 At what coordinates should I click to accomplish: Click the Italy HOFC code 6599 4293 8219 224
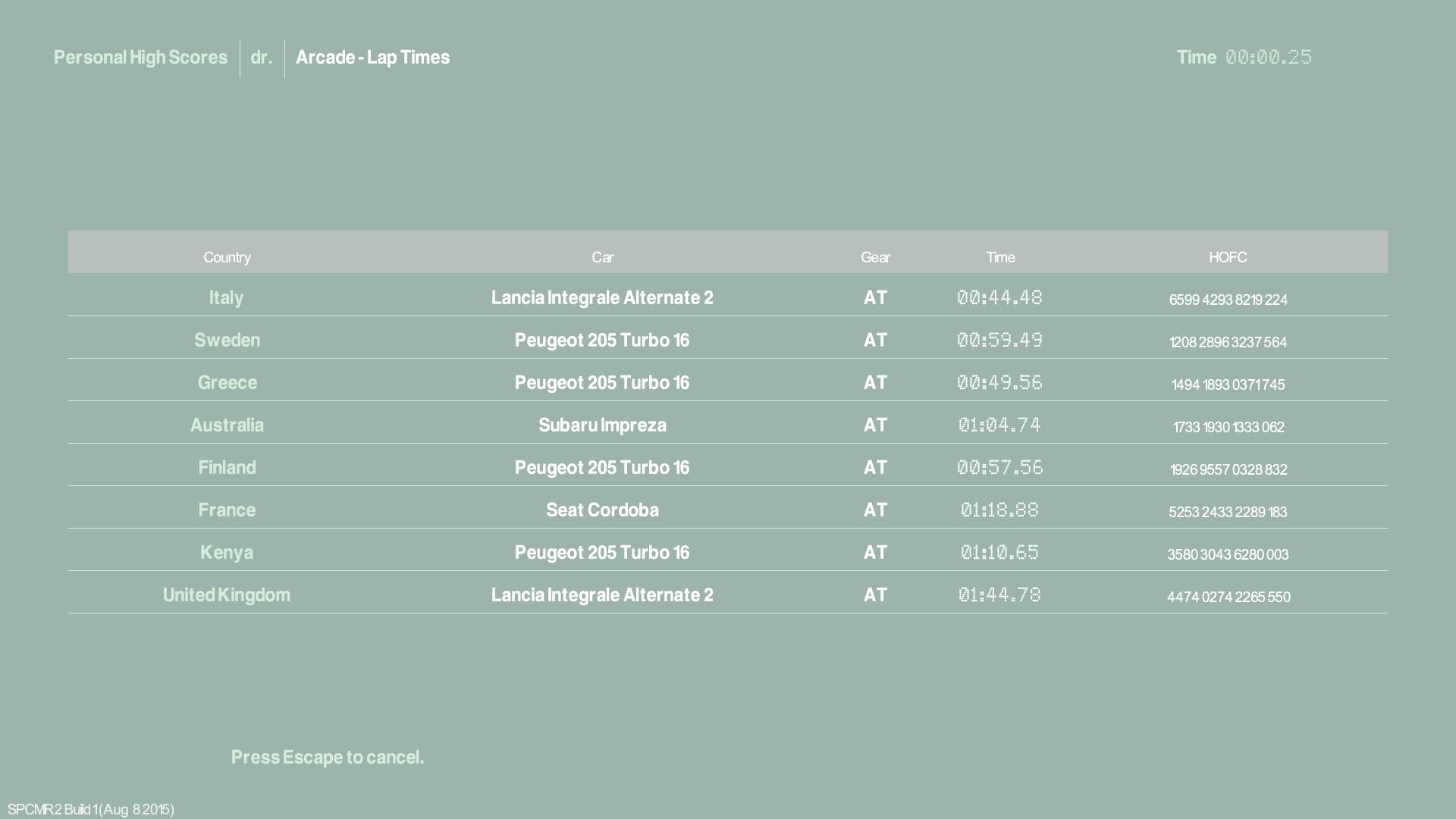pos(1228,300)
